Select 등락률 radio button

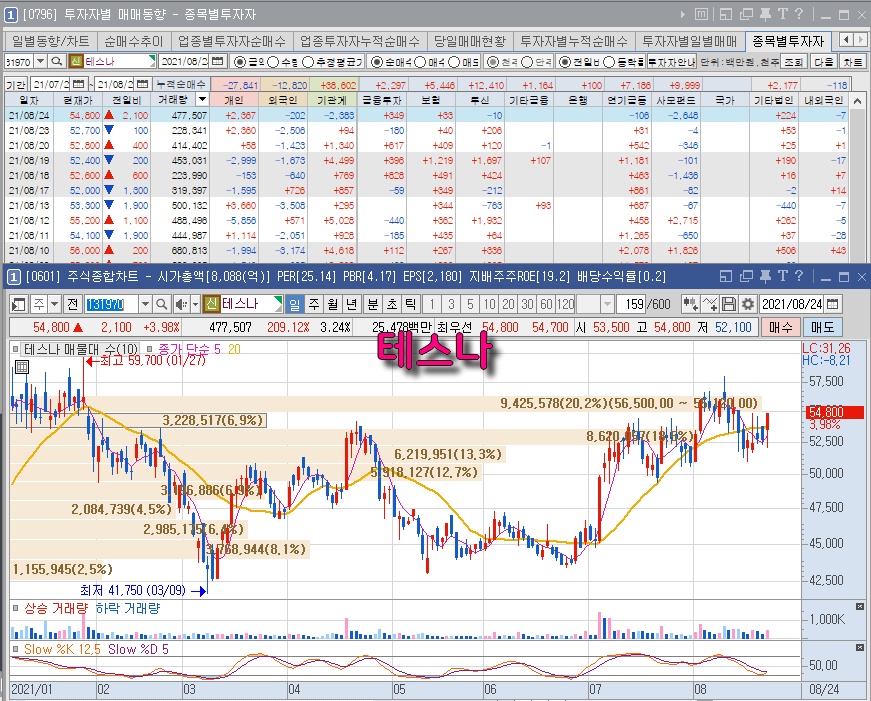pos(609,62)
